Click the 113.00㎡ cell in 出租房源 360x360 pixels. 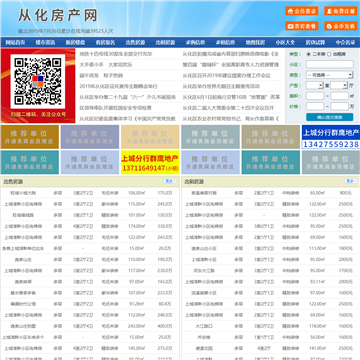(x=317, y=248)
